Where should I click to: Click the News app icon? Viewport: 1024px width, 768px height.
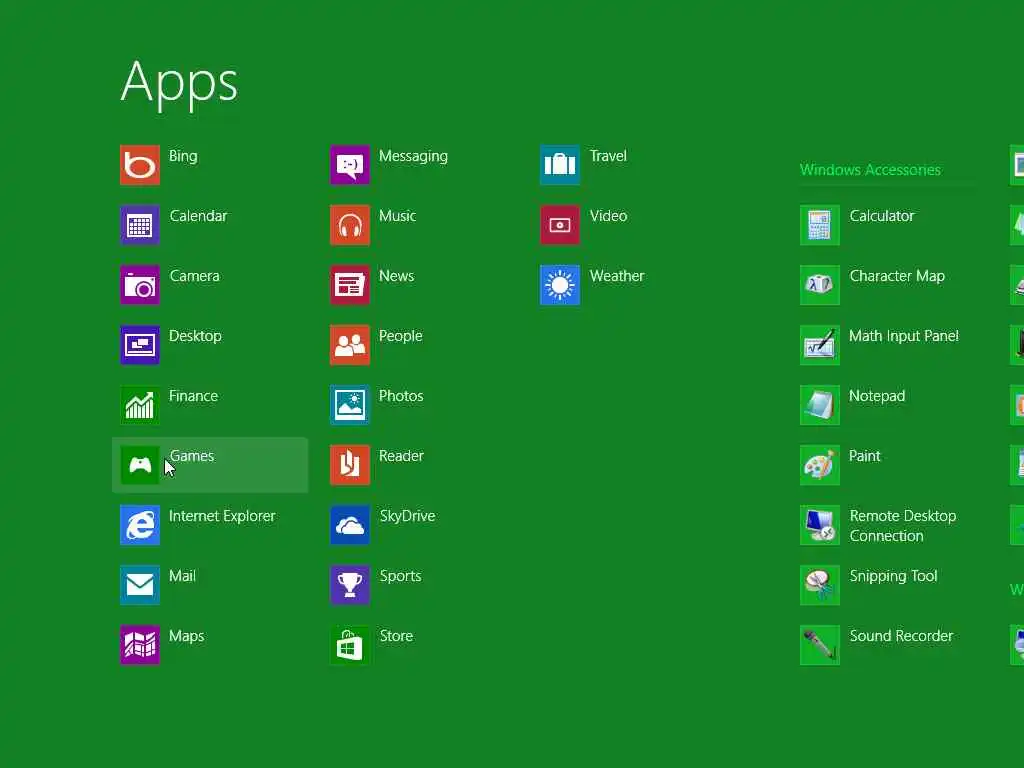350,285
